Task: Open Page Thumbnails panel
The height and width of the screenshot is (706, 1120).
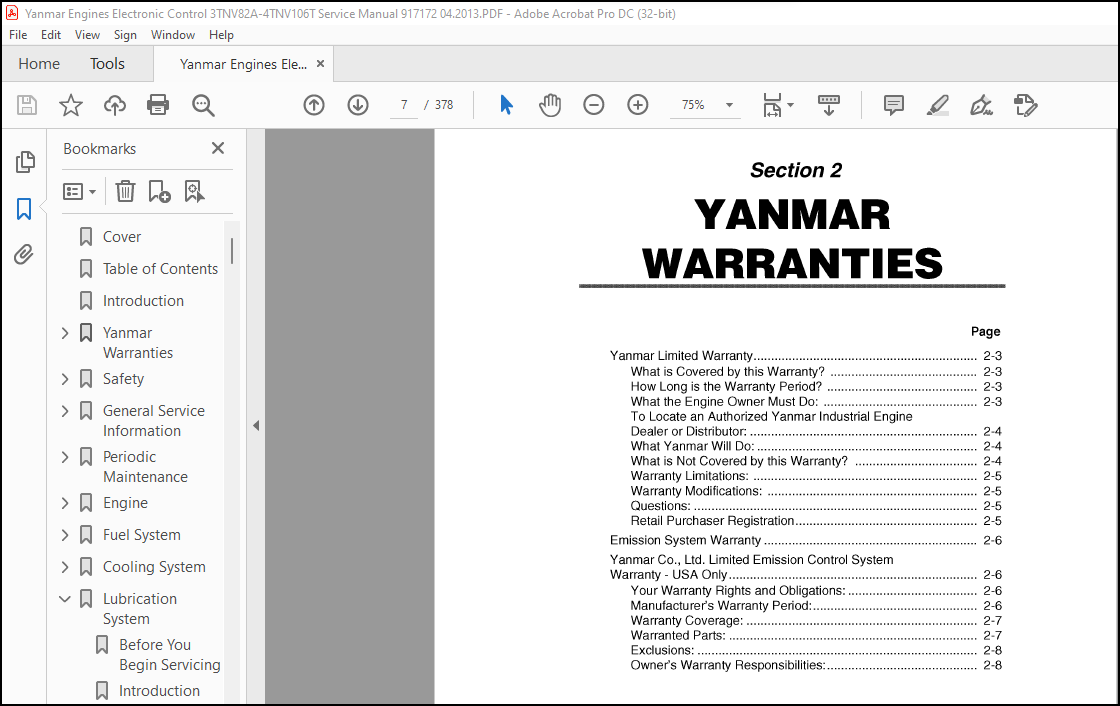Action: click(25, 162)
